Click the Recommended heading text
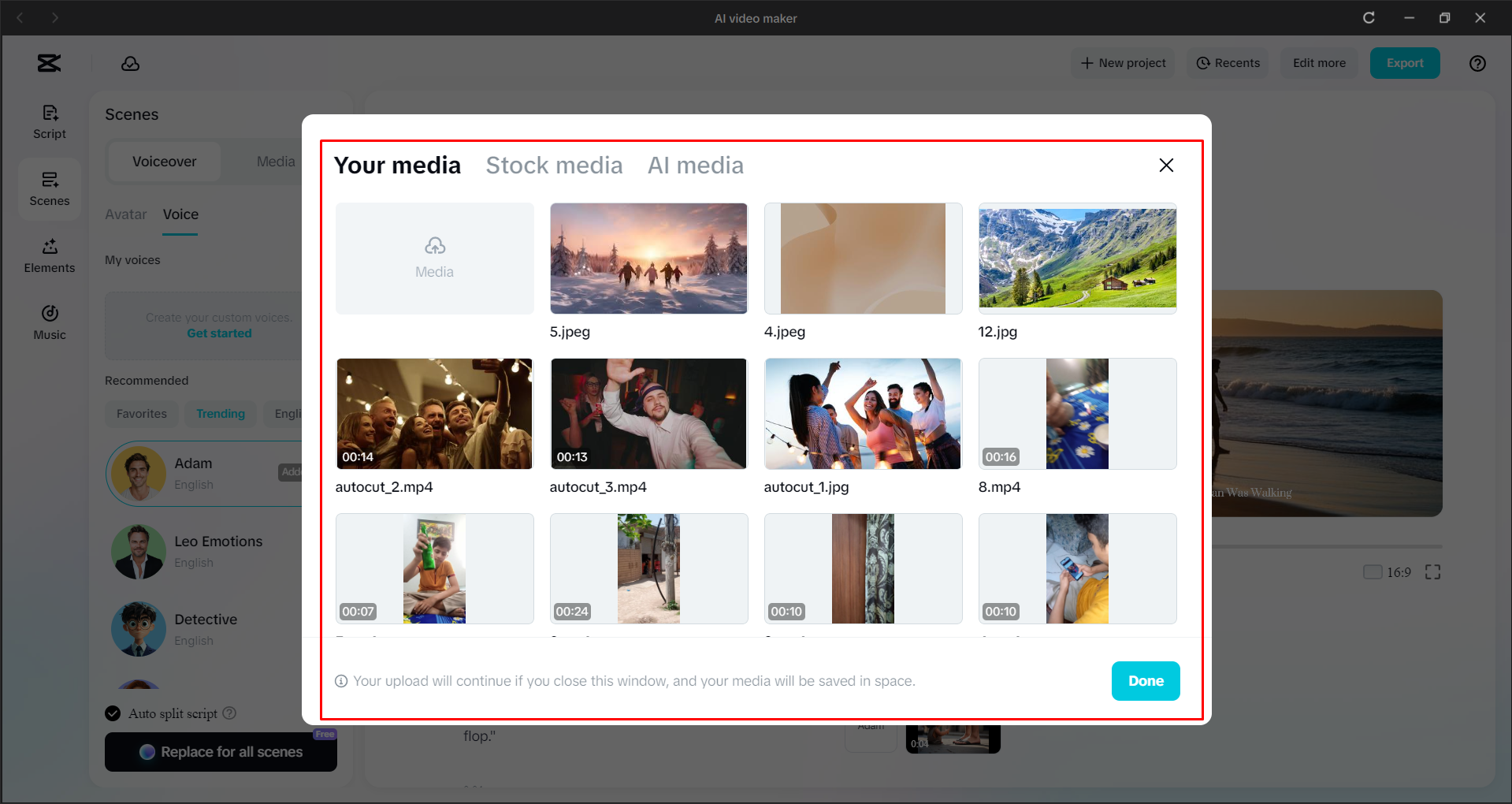Image resolution: width=1512 pixels, height=804 pixels. 147,381
